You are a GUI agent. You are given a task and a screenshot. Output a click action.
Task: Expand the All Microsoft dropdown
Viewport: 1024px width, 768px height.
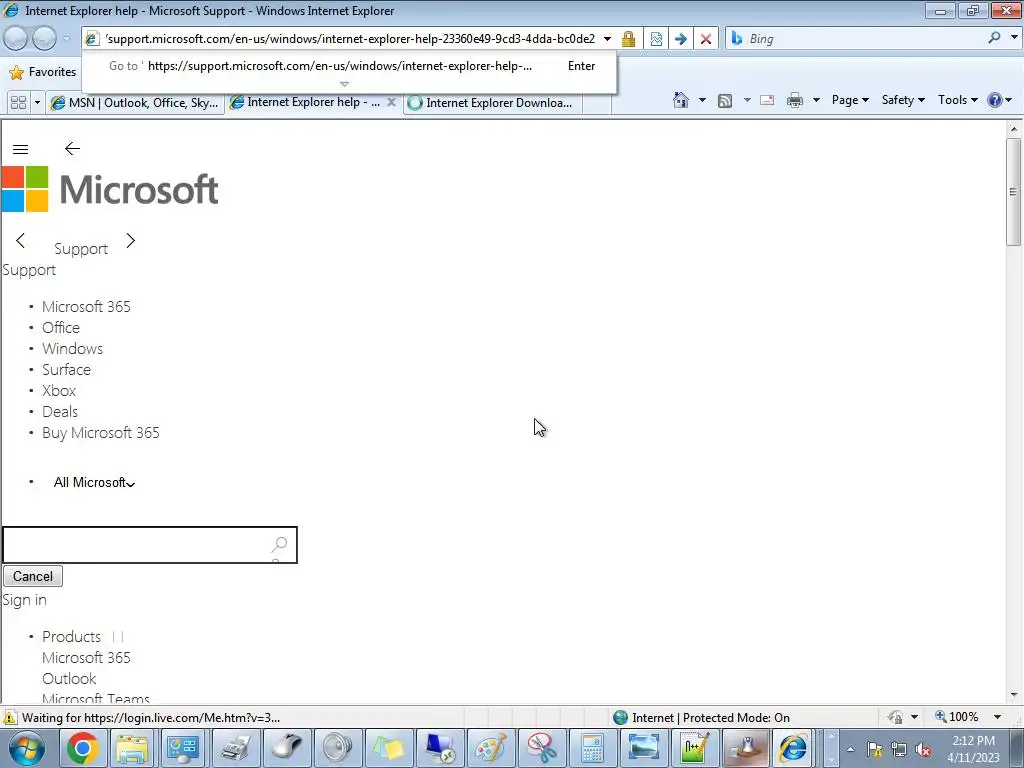pyautogui.click(x=94, y=483)
